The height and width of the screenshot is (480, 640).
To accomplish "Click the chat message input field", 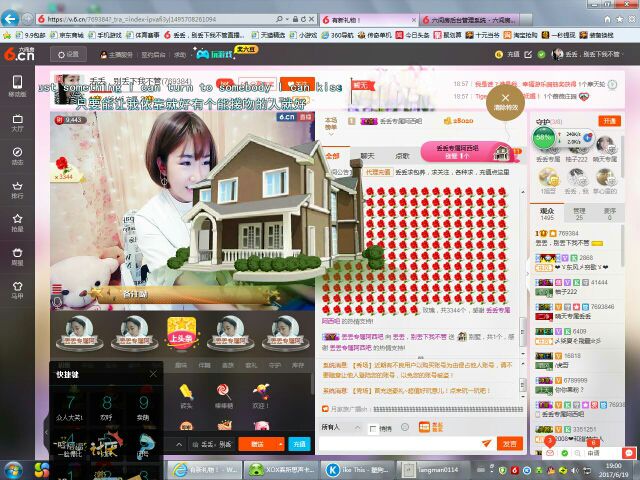I will (x=398, y=443).
